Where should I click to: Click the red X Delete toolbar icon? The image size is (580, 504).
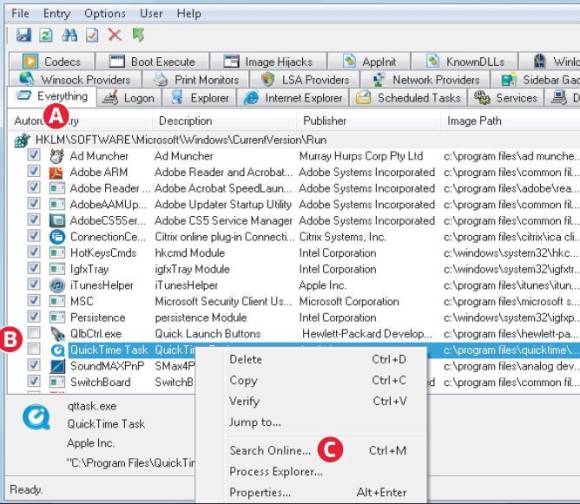(115, 35)
